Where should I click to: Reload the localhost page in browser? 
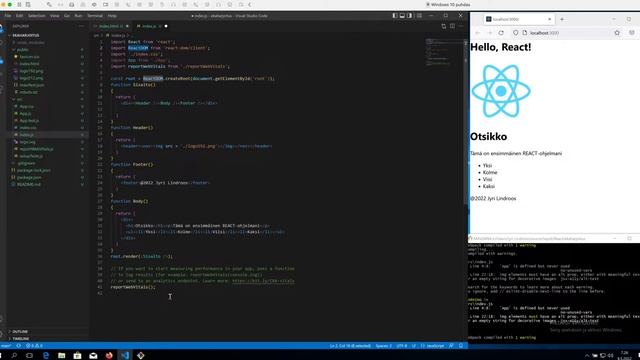pos(501,33)
